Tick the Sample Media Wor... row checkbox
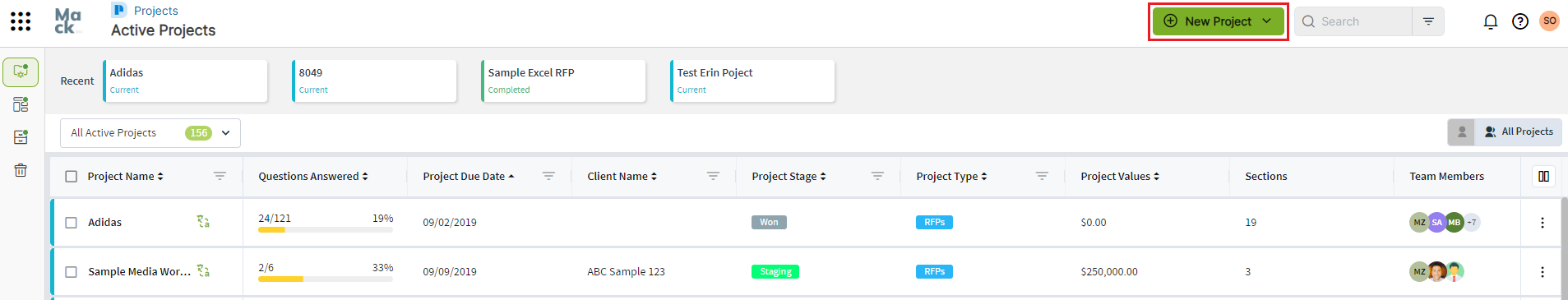Screen dimensions: 1568x300 click(72, 272)
